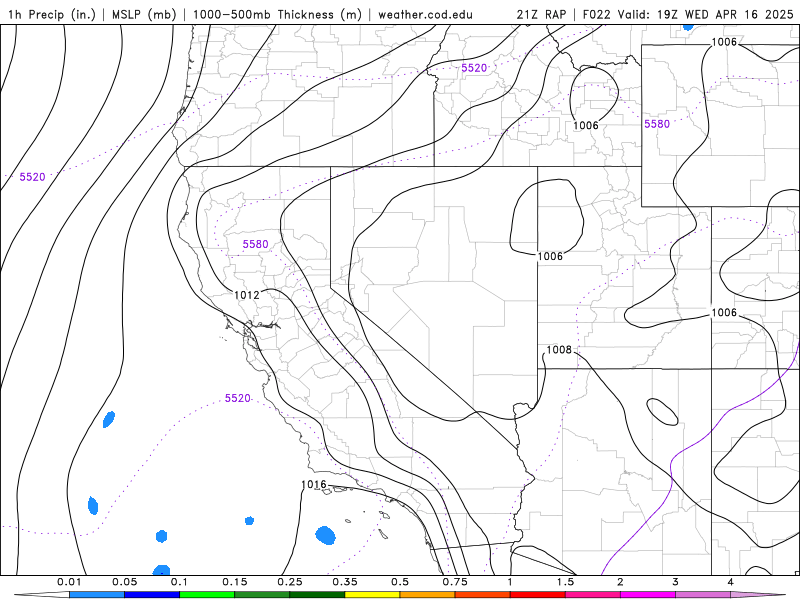Click the 0.75 legend value

point(455,582)
